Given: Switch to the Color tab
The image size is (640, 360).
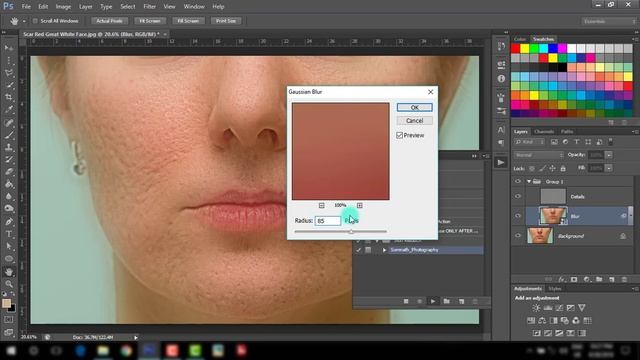Looking at the screenshot, I should pyautogui.click(x=520, y=39).
